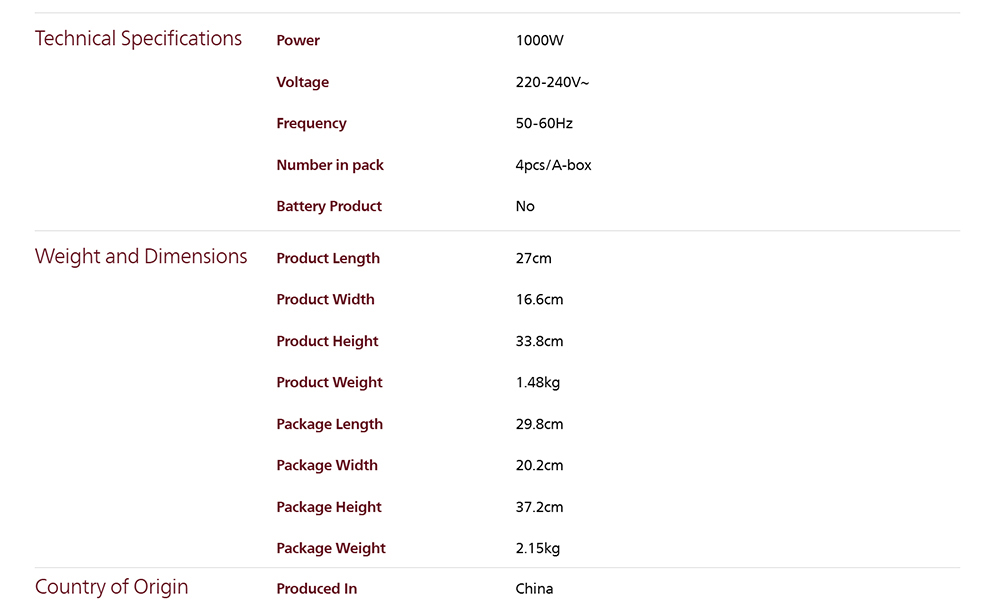The width and height of the screenshot is (995, 602).
Task: Click the Frequency label
Action: [x=311, y=124]
